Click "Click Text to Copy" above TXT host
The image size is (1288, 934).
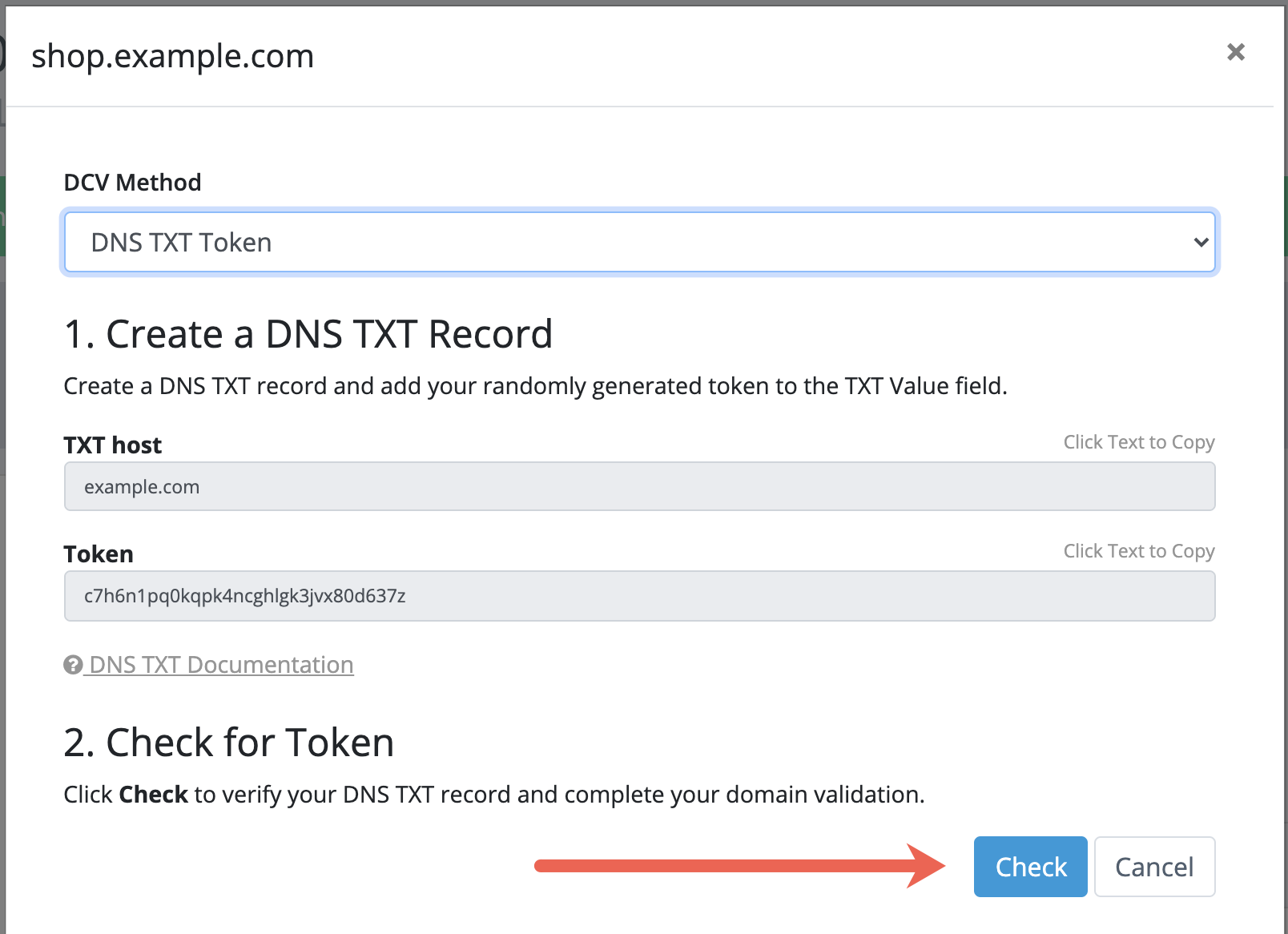1138,442
